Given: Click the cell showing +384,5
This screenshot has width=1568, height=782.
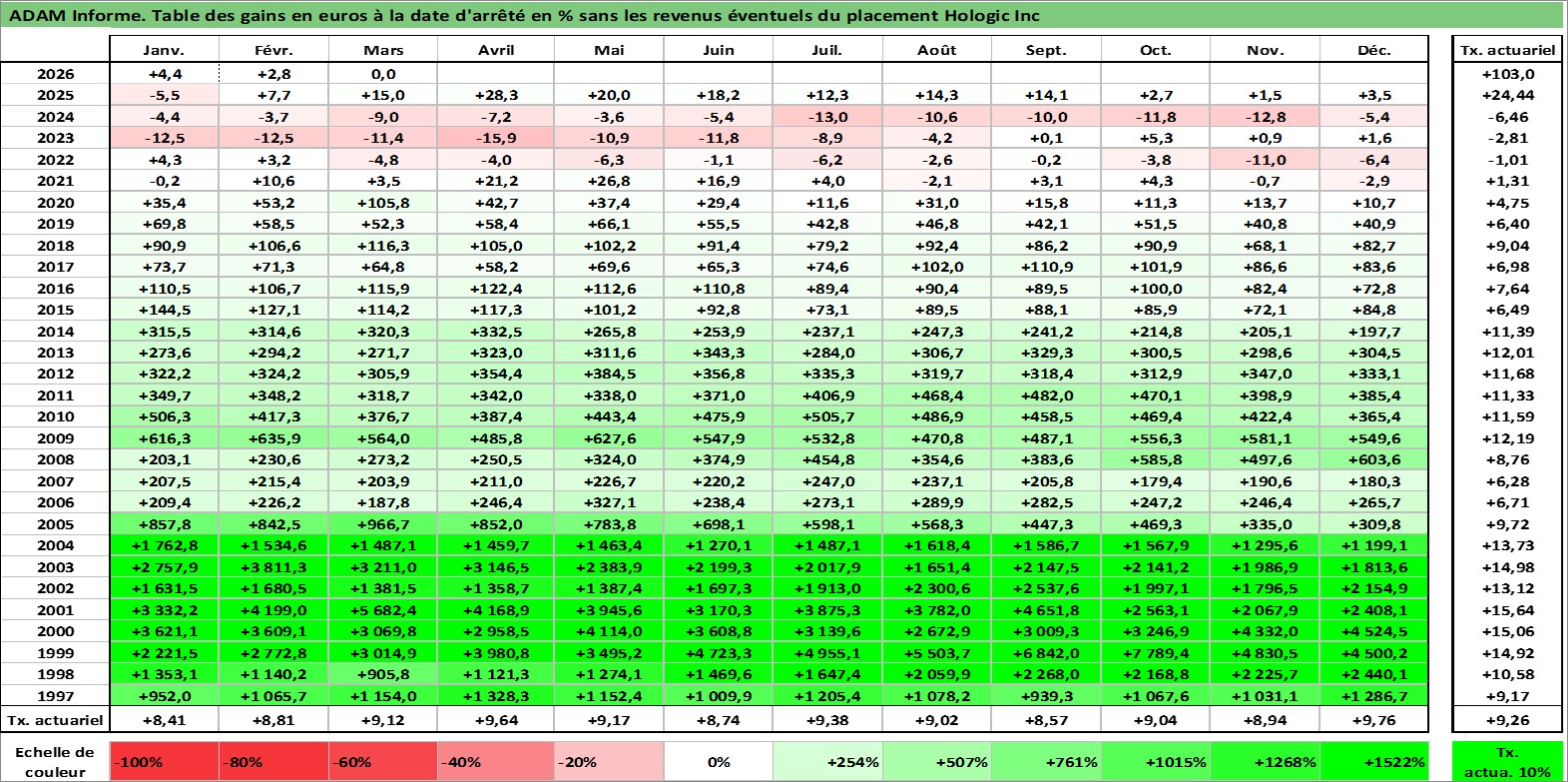Looking at the screenshot, I should [x=609, y=374].
